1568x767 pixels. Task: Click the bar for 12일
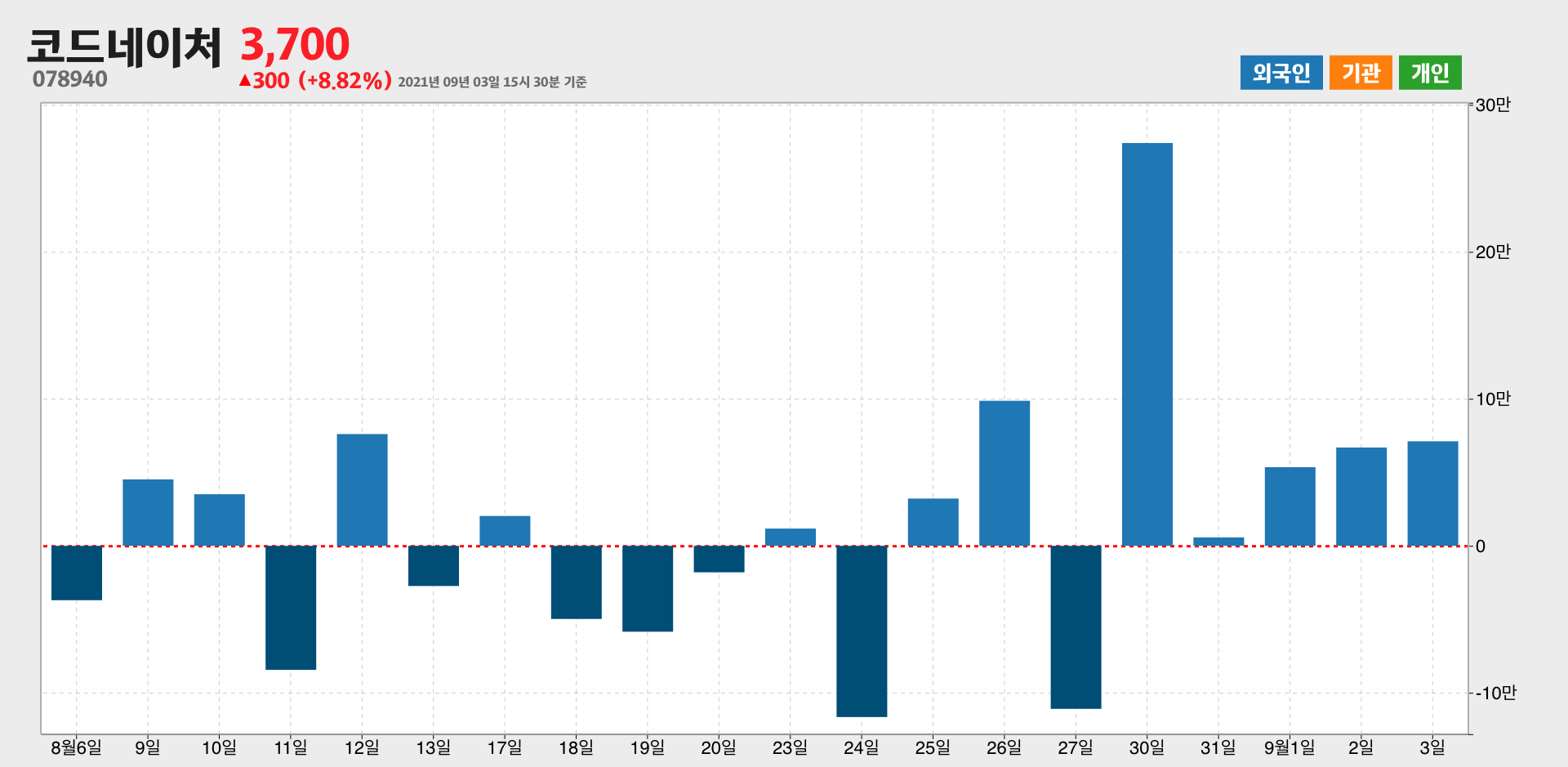coord(362,490)
